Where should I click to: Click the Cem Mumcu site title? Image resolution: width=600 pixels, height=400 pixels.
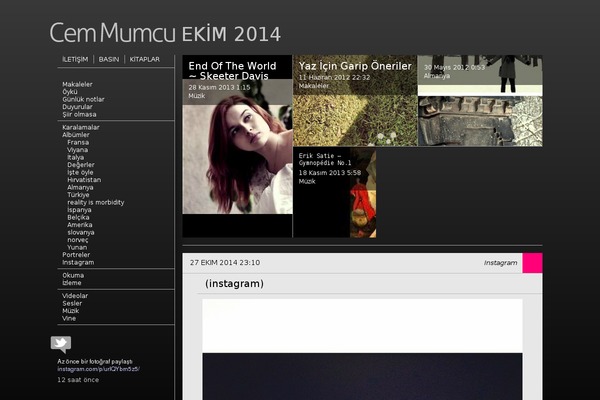point(112,33)
